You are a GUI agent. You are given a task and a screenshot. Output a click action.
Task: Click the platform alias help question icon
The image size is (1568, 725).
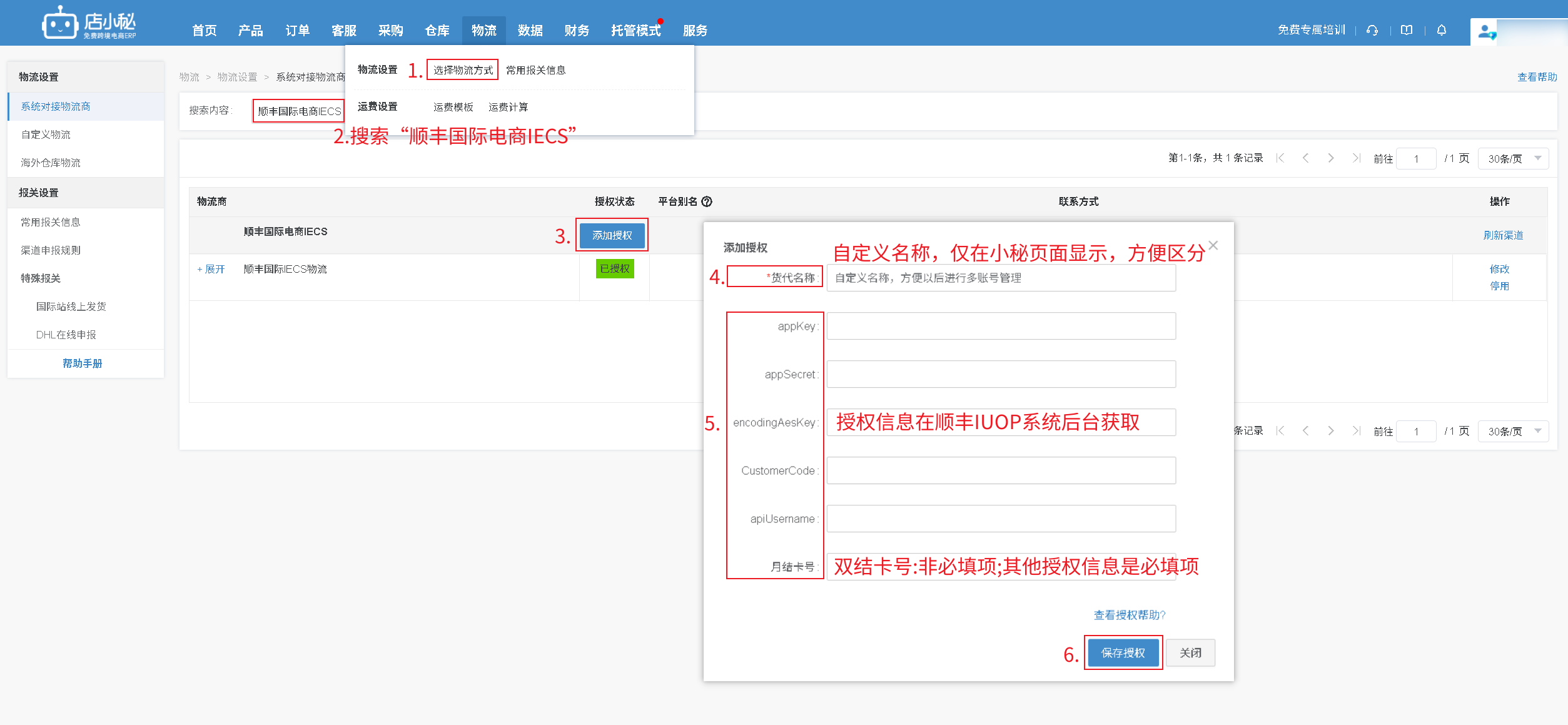click(x=707, y=201)
